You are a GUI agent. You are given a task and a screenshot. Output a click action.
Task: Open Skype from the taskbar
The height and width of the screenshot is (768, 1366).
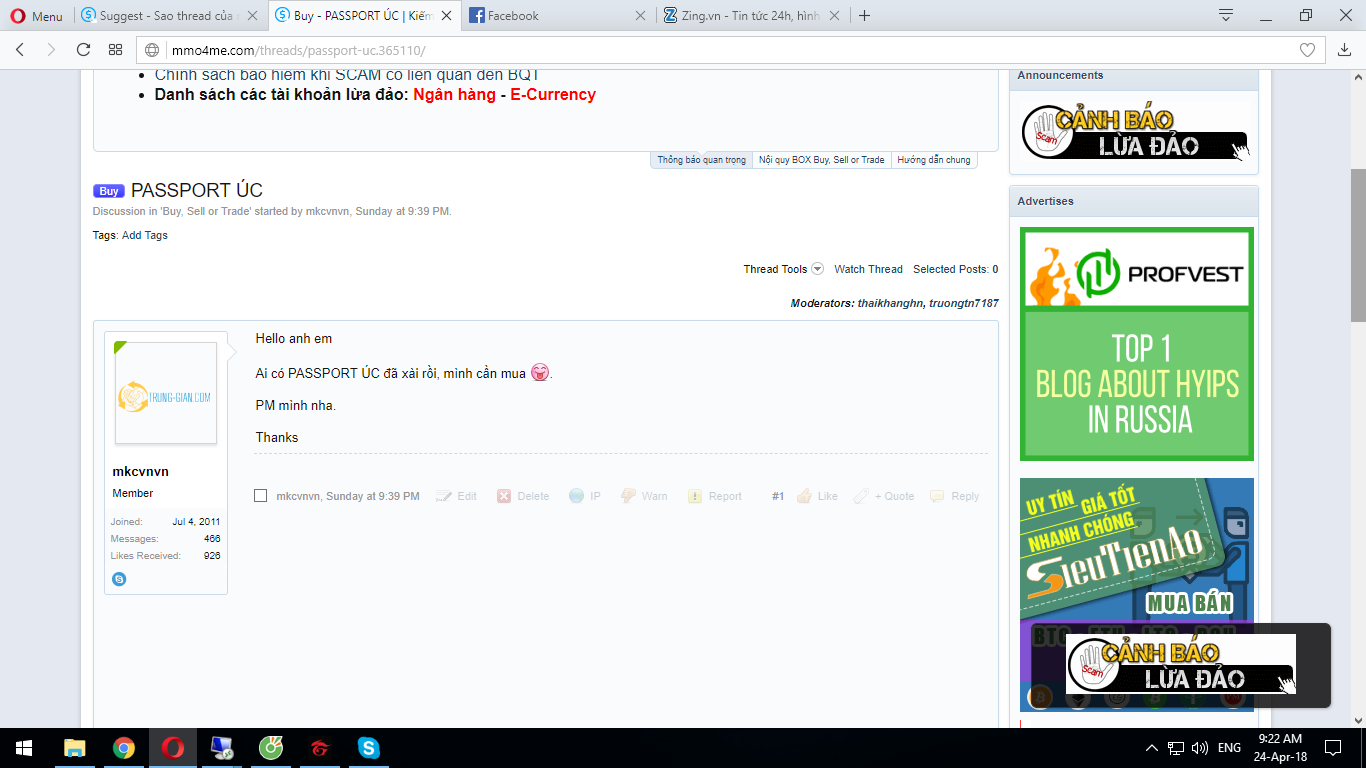pyautogui.click(x=369, y=748)
